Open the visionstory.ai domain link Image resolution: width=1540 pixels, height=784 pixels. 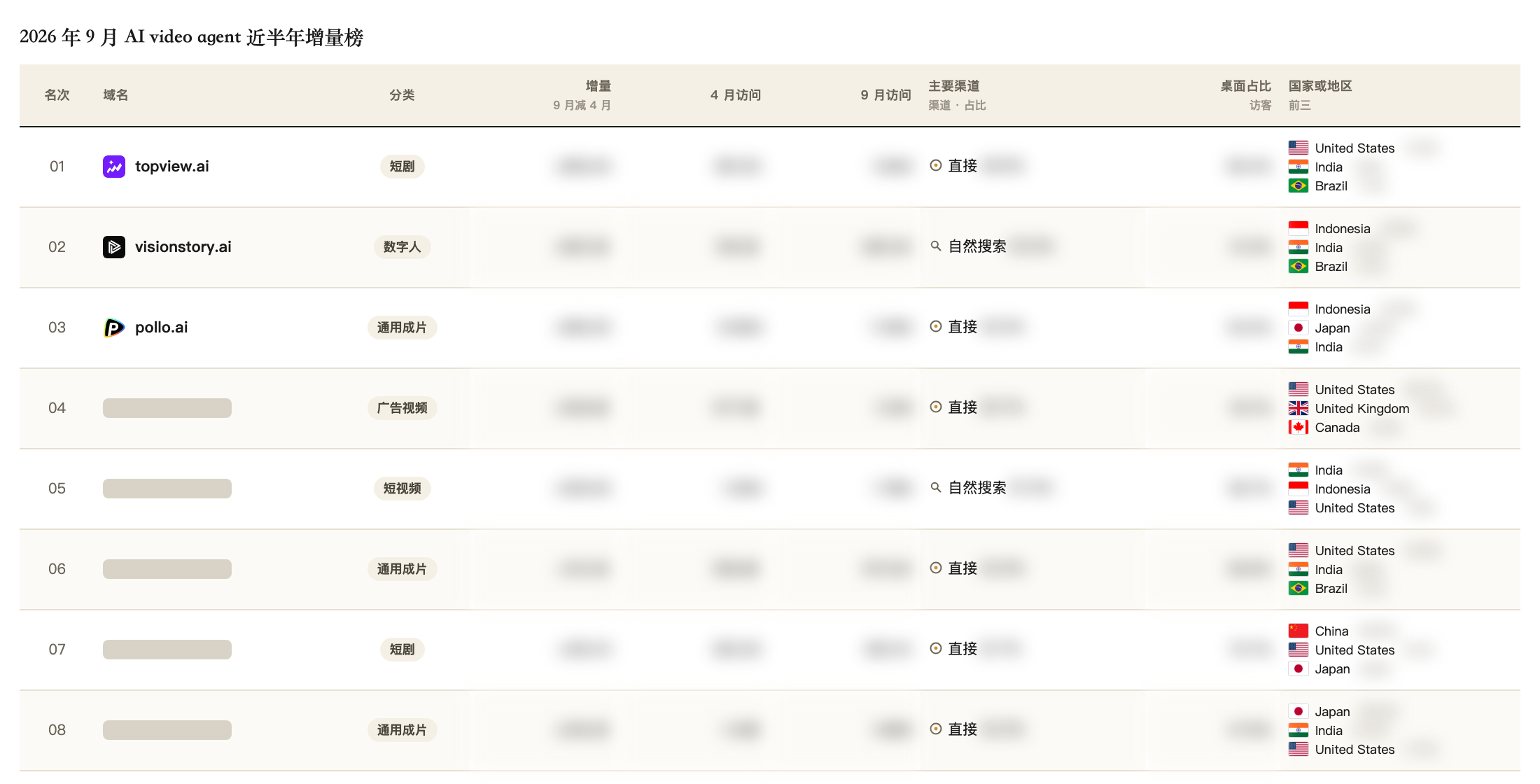pyautogui.click(x=183, y=247)
